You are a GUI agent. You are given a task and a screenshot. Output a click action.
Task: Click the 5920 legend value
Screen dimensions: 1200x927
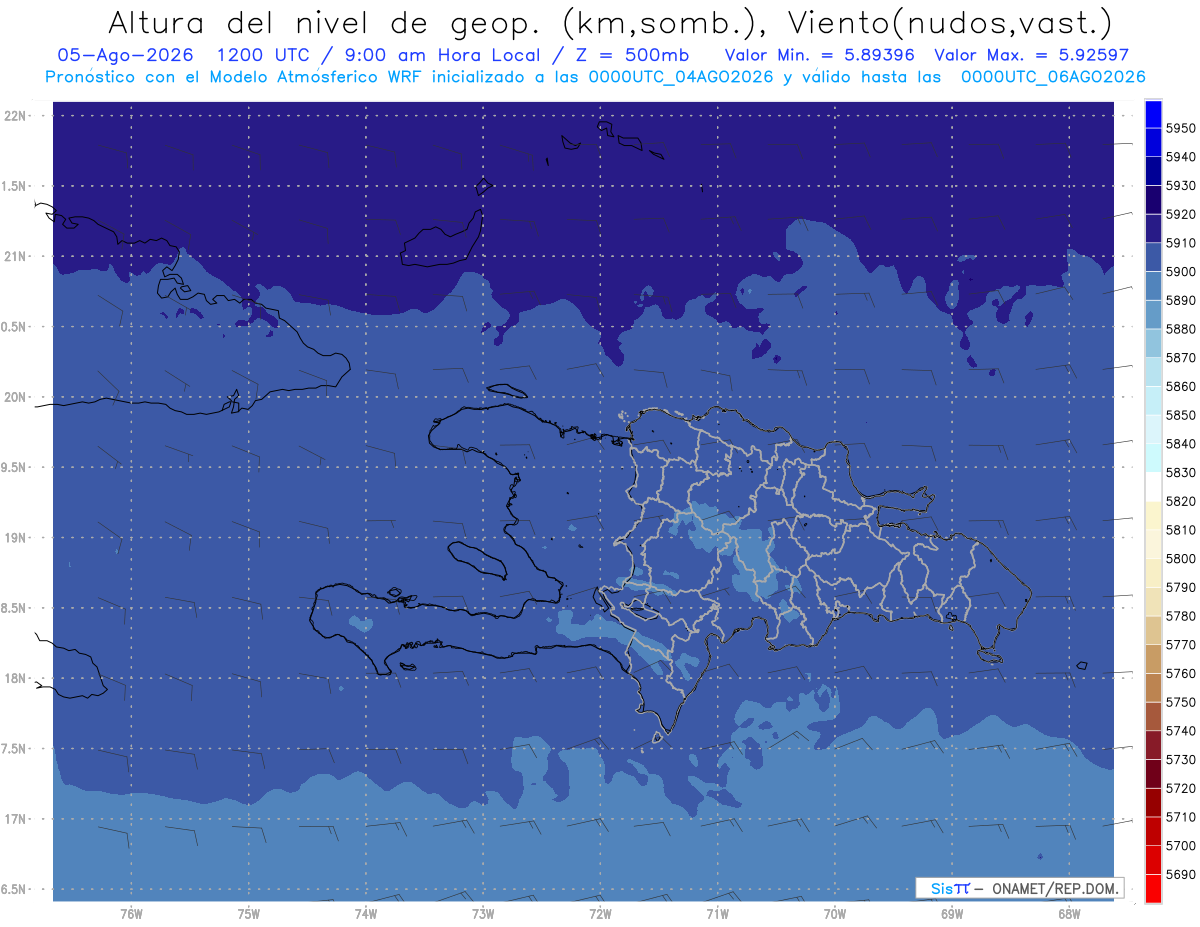pos(1180,214)
